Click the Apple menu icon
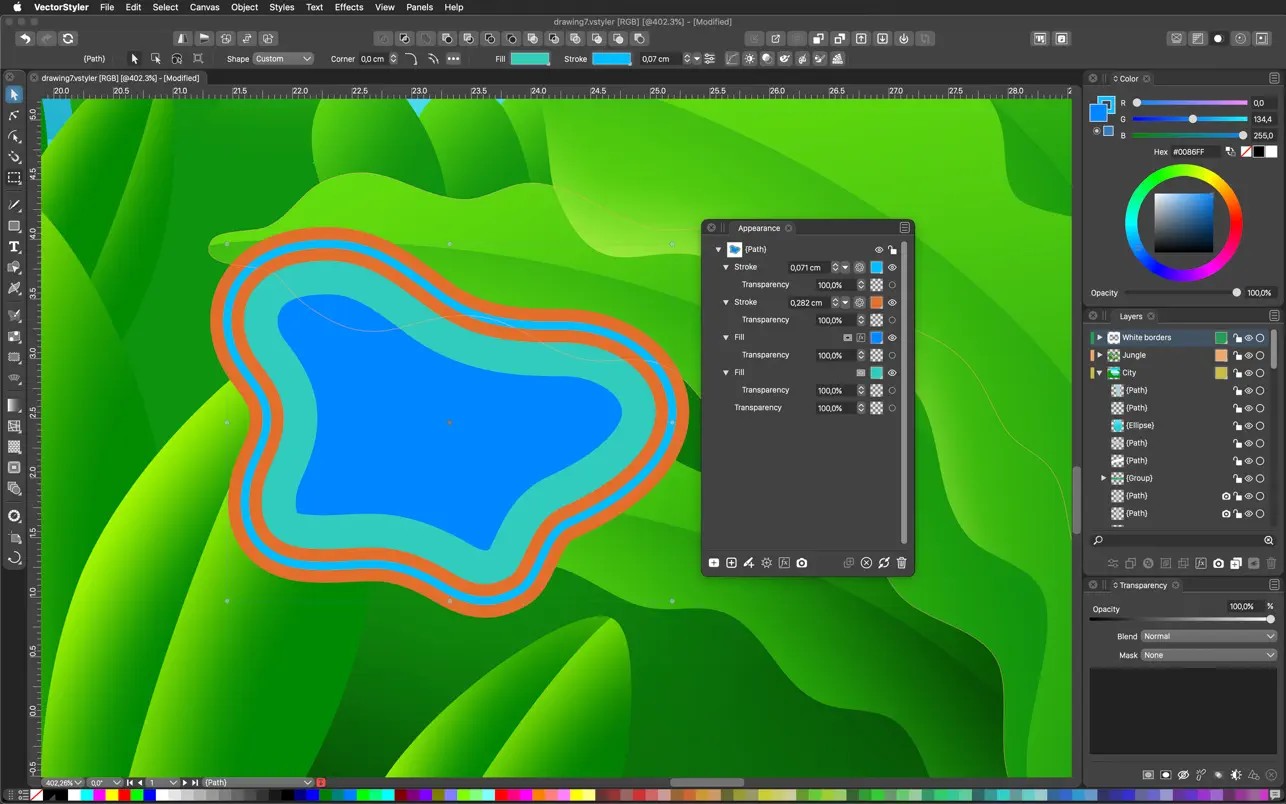1286x804 pixels. pos(16,7)
